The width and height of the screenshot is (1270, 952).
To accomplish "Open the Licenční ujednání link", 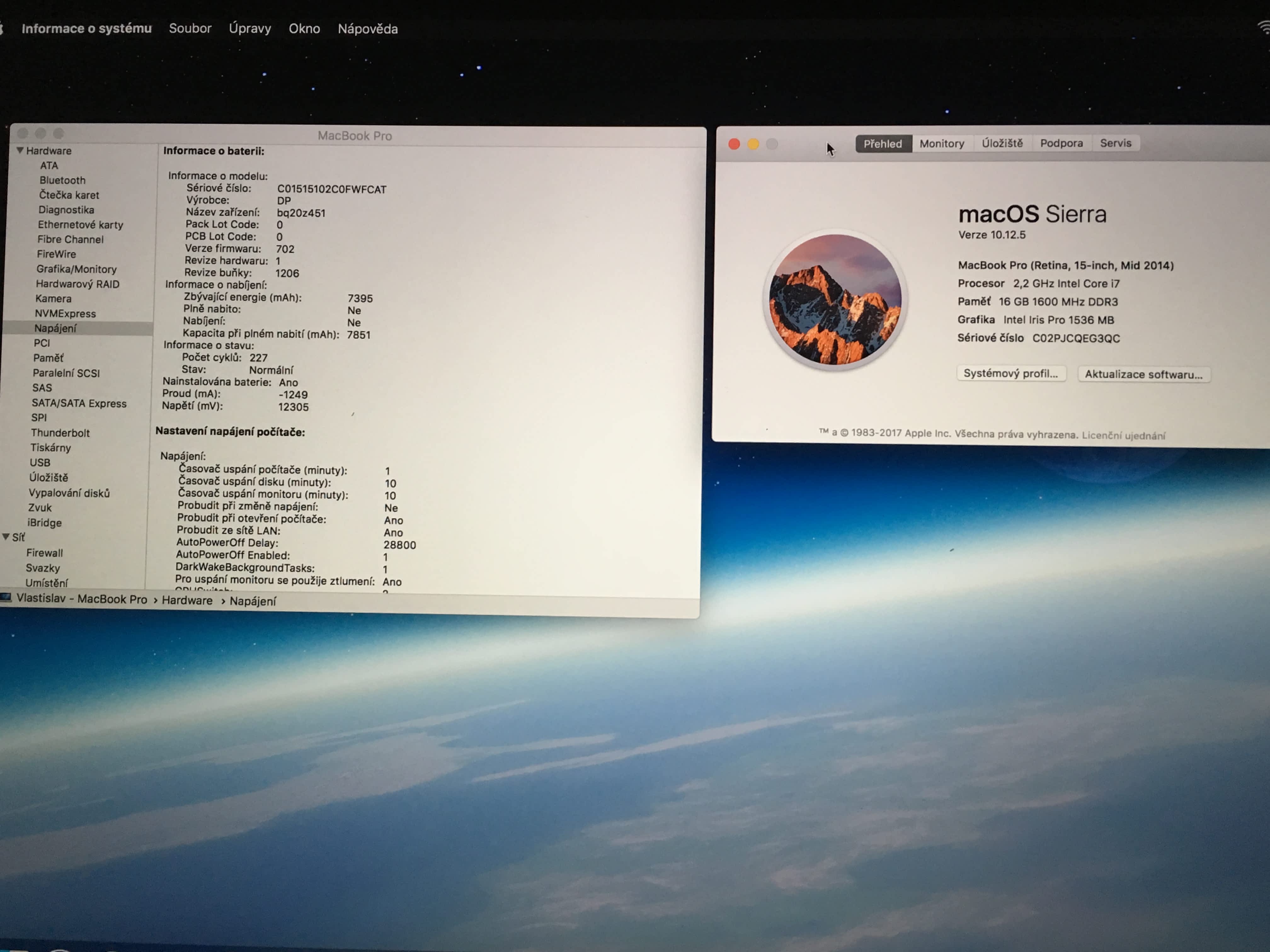I will point(1123,435).
